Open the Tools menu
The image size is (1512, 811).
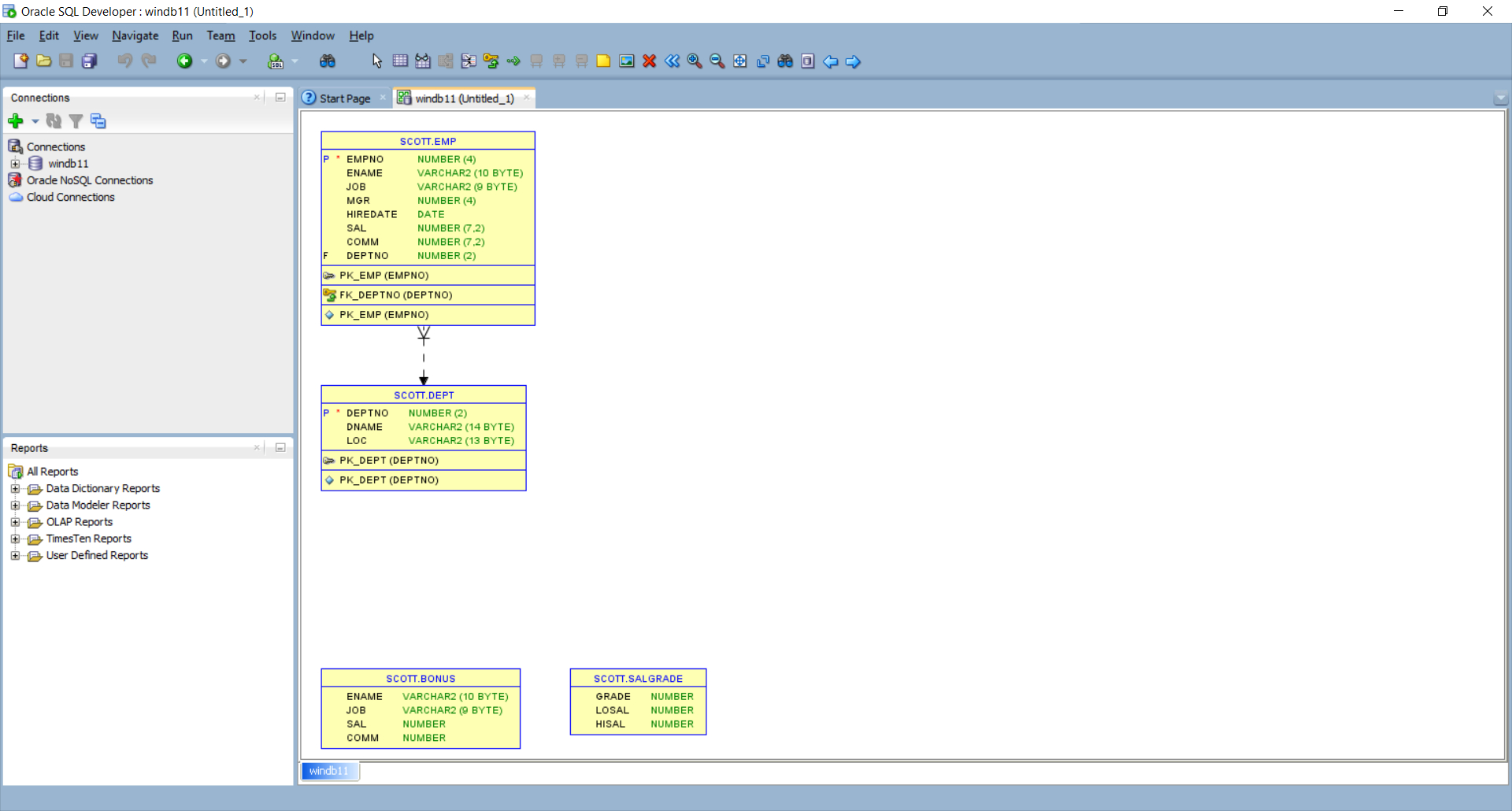(x=262, y=35)
